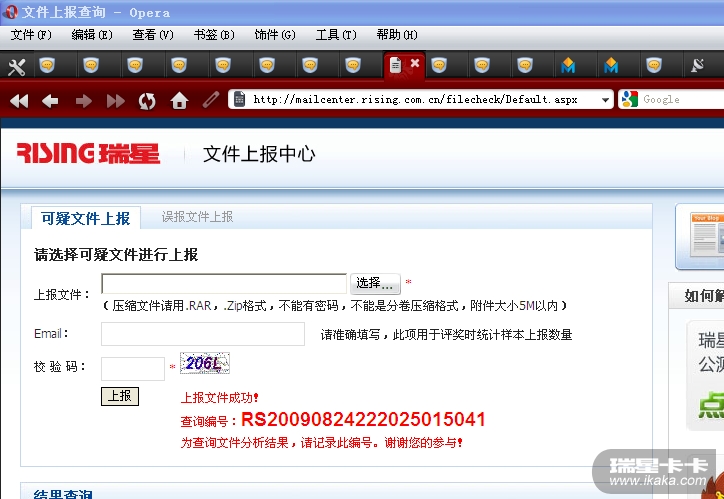Click the 文件上报中心 page heading
The height and width of the screenshot is (499, 724).
pos(259,154)
